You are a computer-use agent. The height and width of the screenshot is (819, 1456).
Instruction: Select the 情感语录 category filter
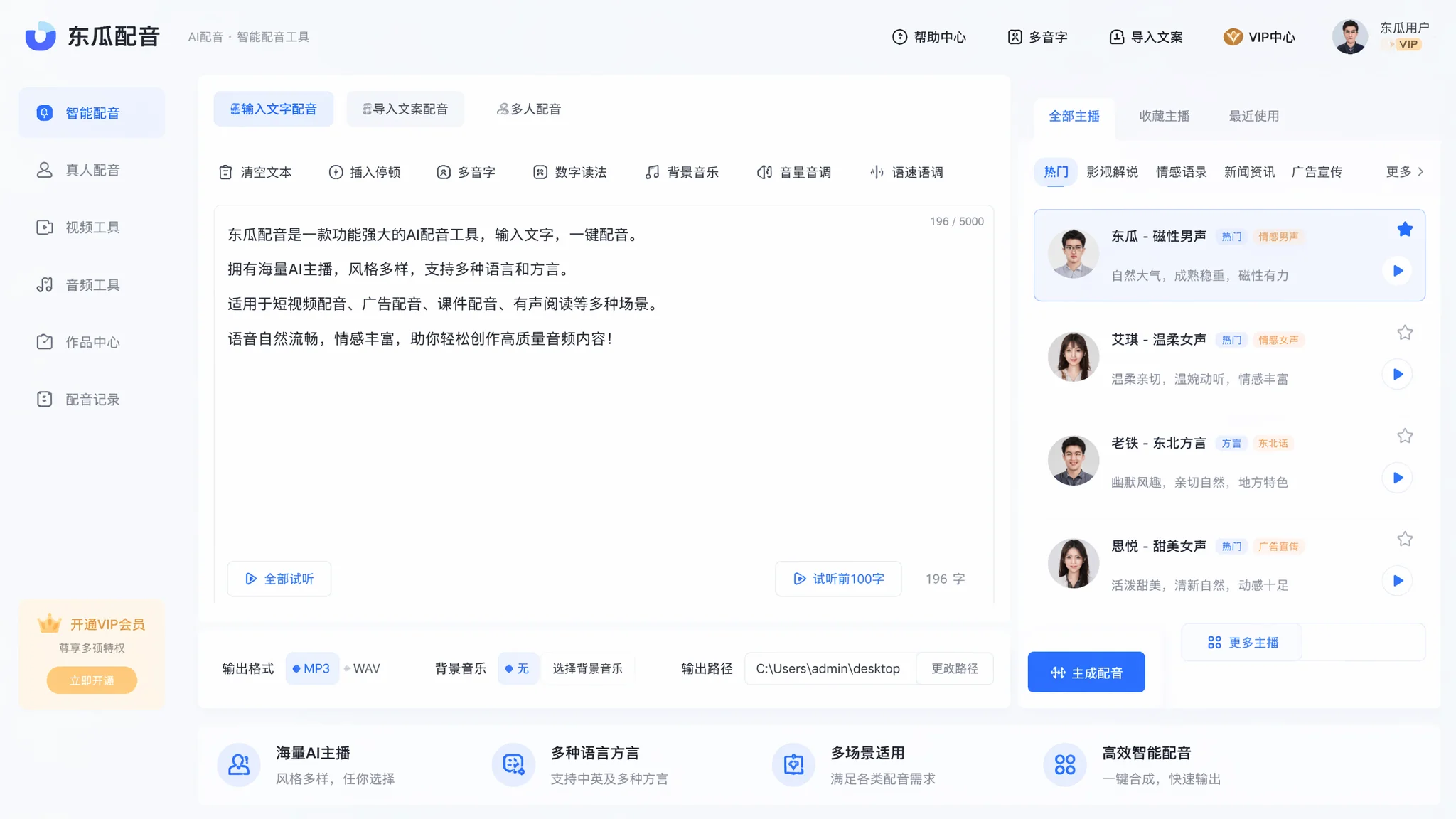tap(1181, 172)
